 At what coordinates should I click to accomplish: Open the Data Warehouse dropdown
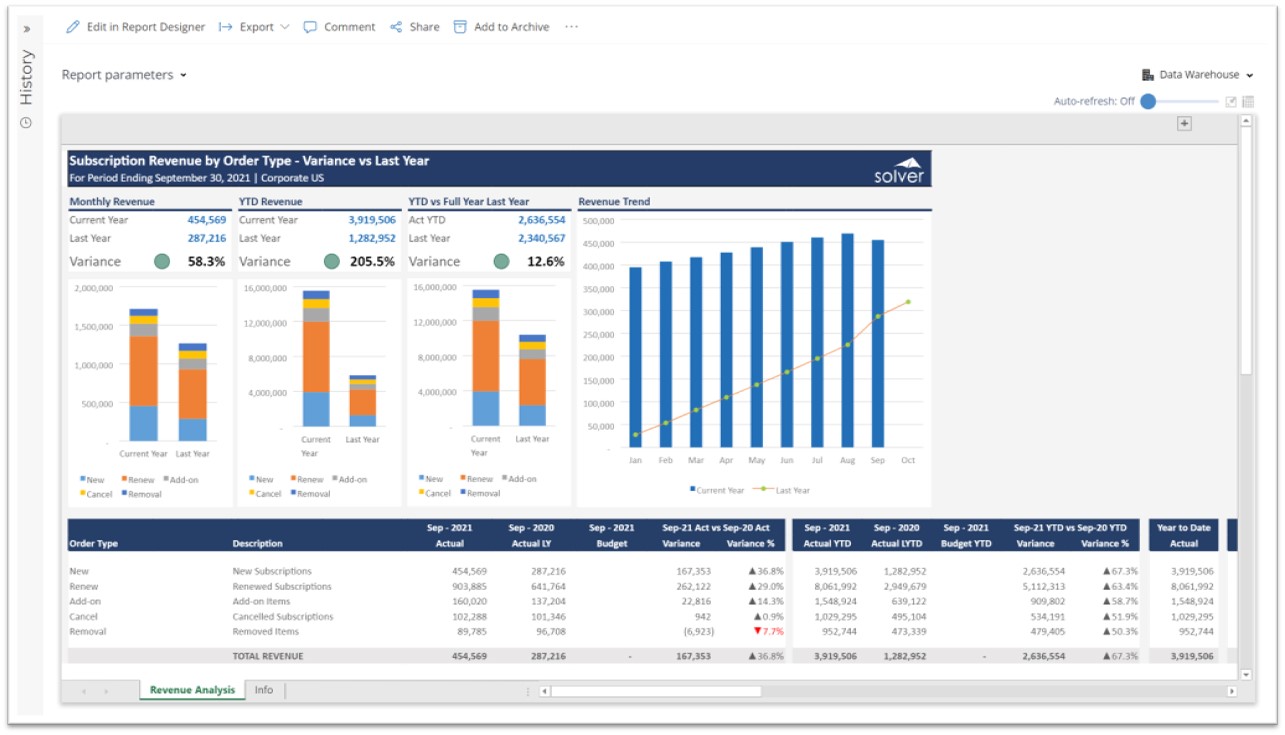point(1198,75)
